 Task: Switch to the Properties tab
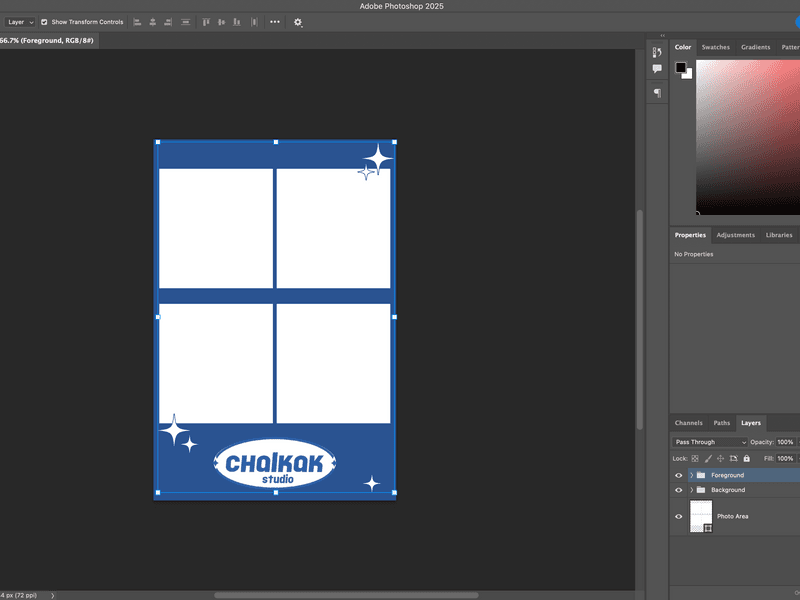pyautogui.click(x=690, y=235)
